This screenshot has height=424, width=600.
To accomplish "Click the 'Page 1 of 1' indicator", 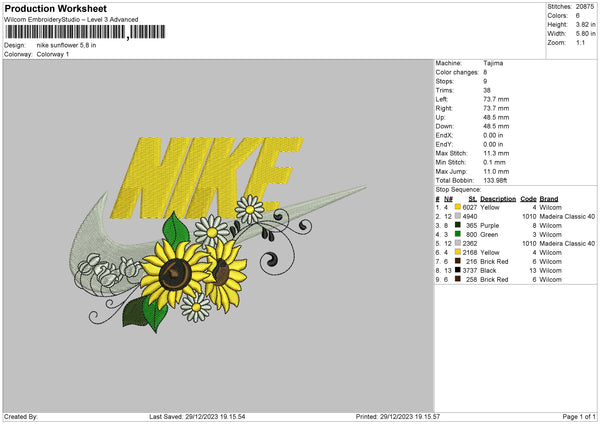I will 579,416.
